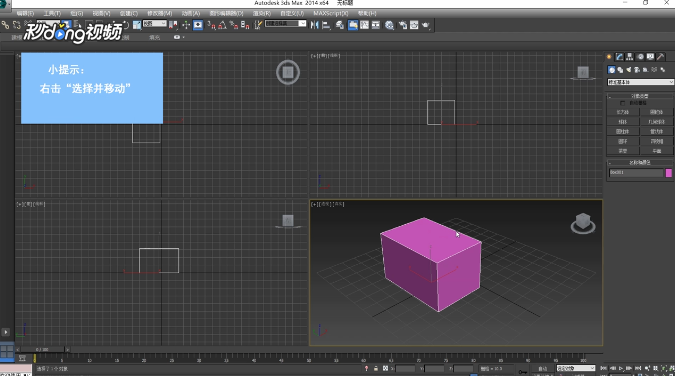Switch to the Modify panel tab icon

coord(619,56)
